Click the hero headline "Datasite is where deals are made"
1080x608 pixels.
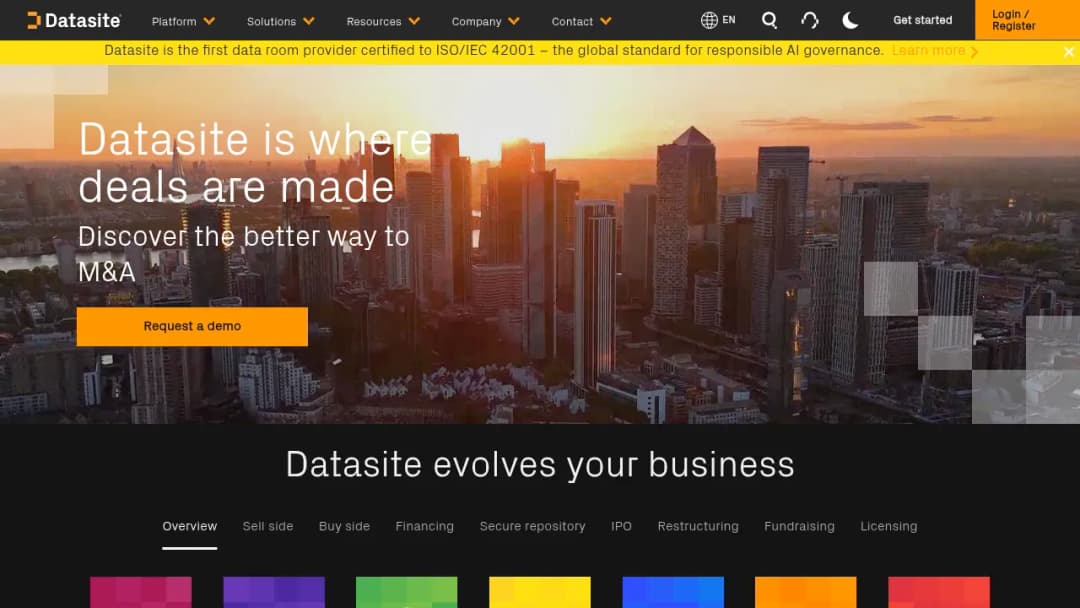click(255, 163)
